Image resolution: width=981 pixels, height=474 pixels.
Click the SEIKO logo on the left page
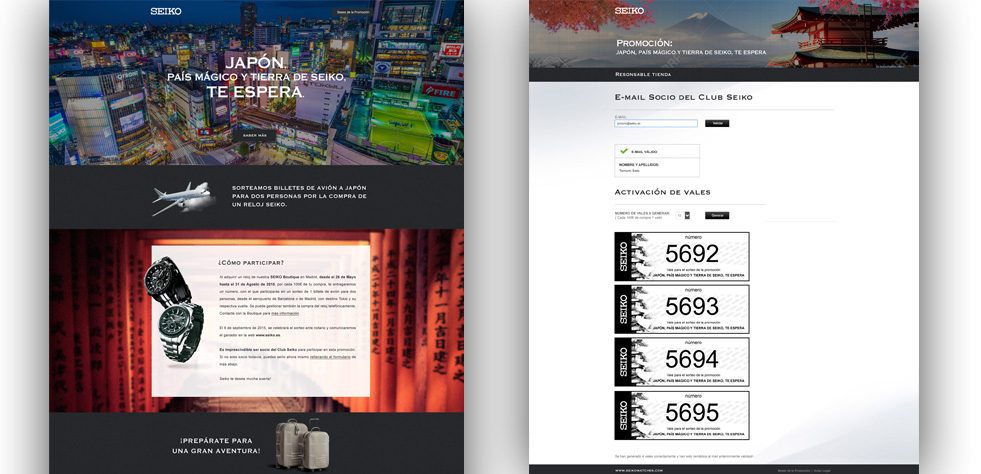click(x=166, y=11)
